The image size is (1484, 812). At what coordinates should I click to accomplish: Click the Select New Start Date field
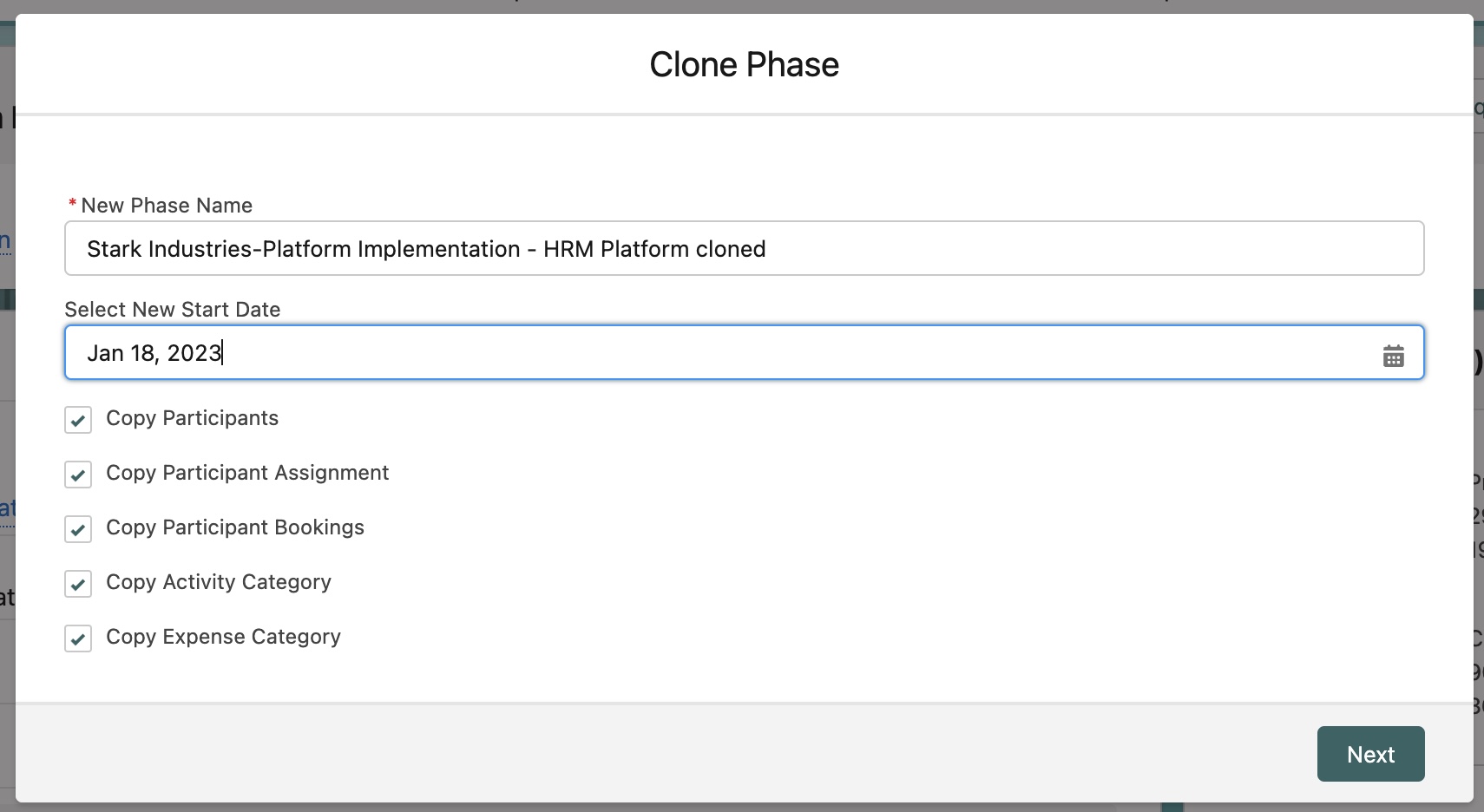(607, 353)
